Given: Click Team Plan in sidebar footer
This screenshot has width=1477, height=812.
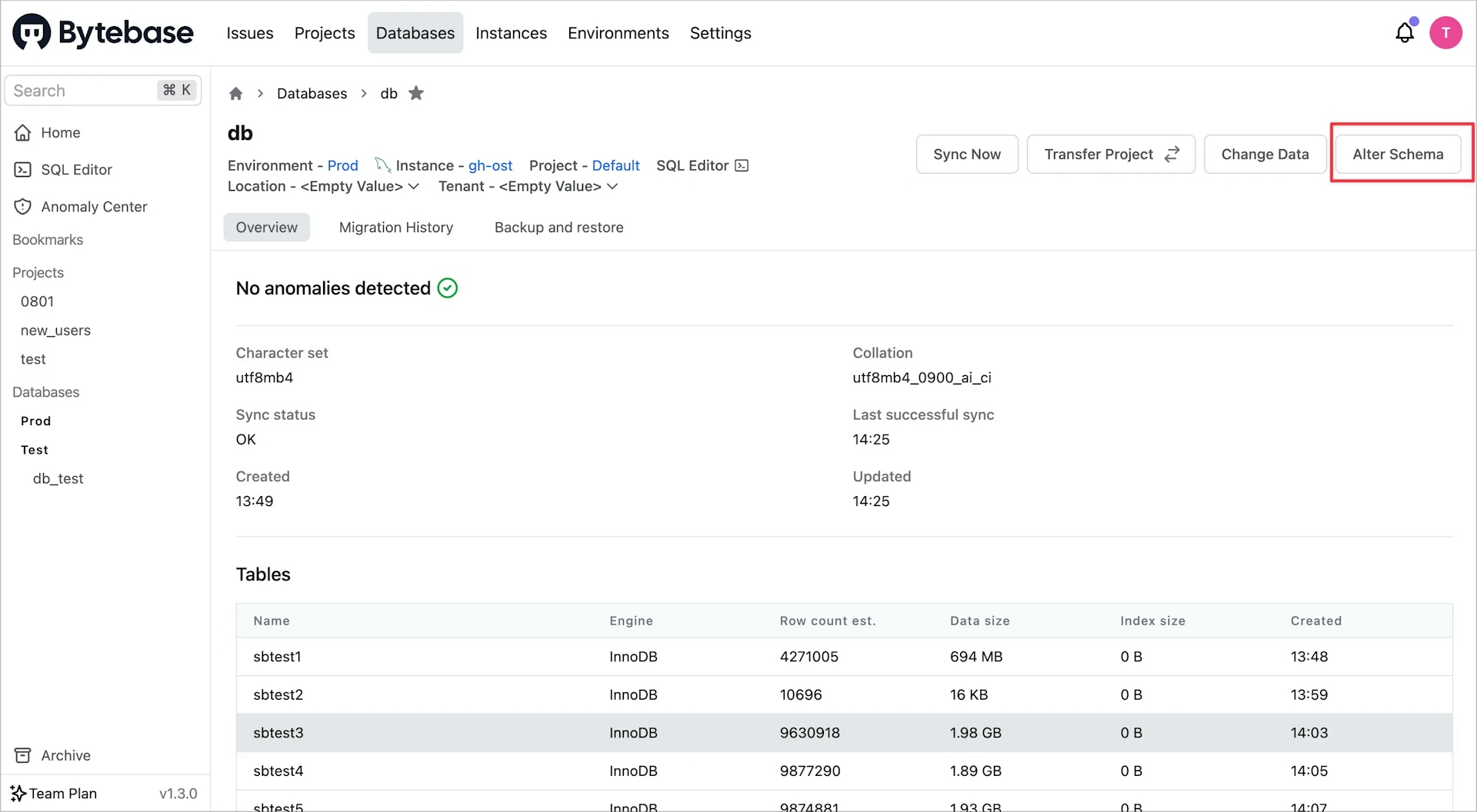Looking at the screenshot, I should 62,794.
